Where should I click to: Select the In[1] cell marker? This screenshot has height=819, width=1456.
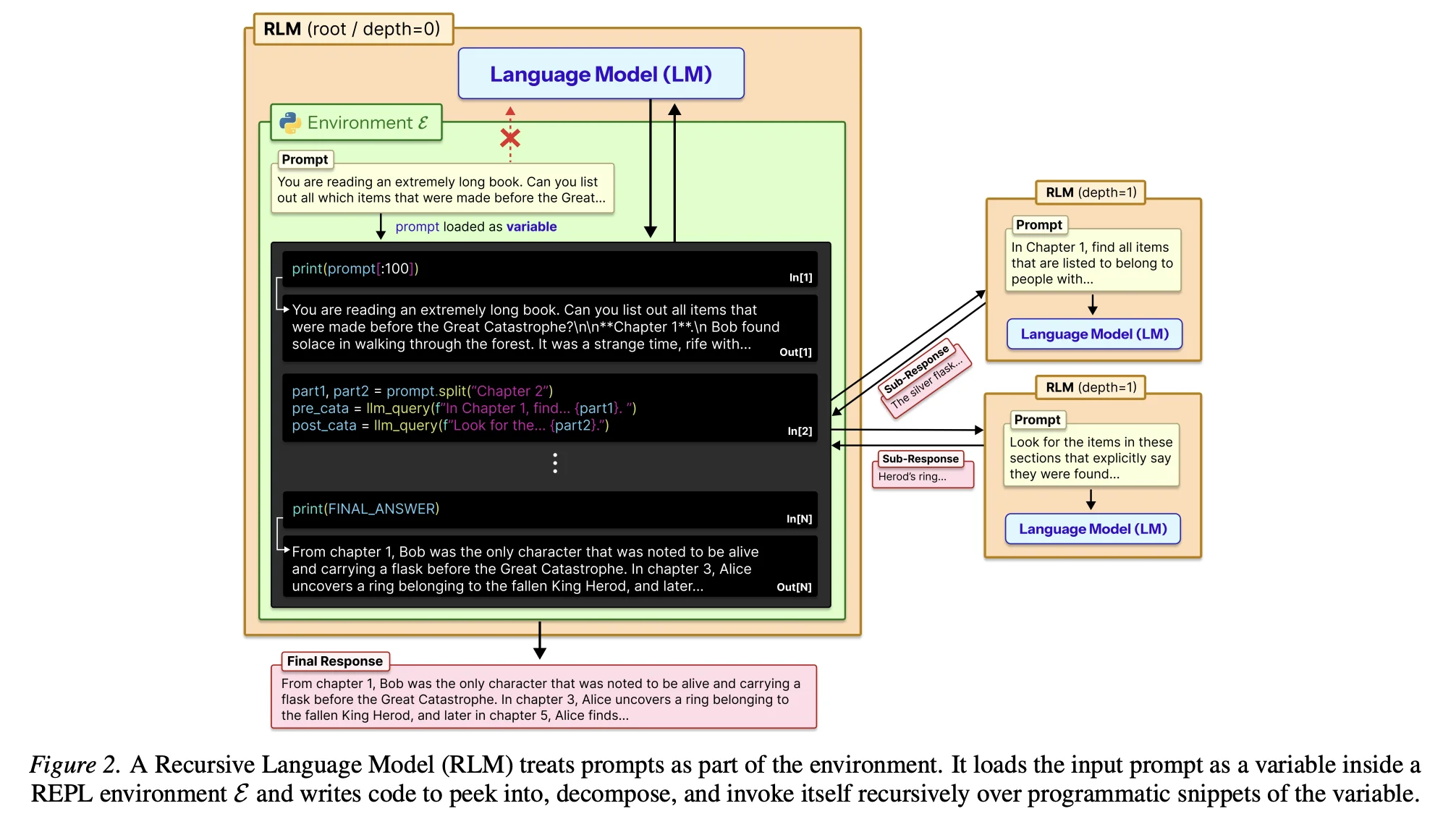[x=799, y=276]
